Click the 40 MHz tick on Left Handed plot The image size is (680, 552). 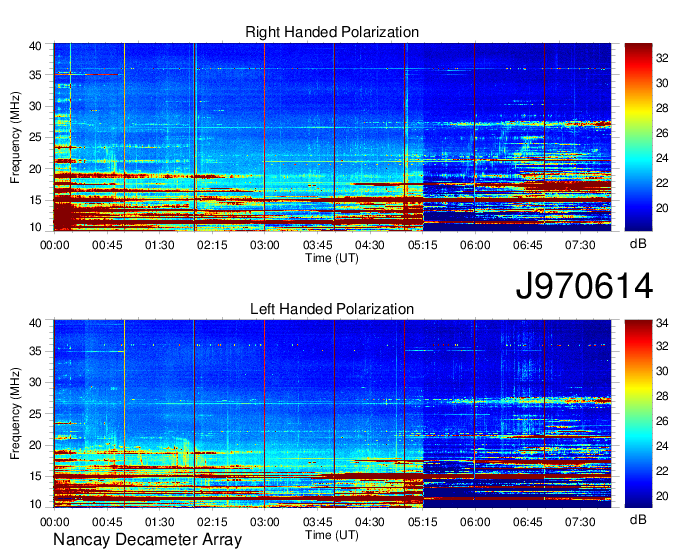[x=35, y=323]
